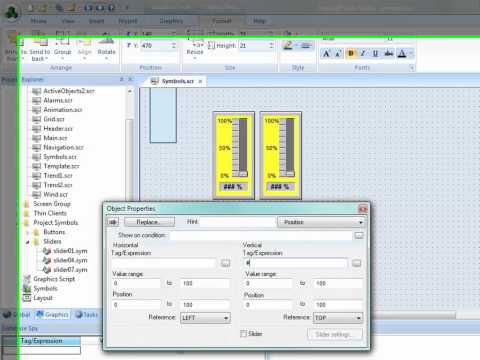Click the Horizontal Tag/Expression field
Viewport: 480px width, 360px height.
click(x=164, y=263)
